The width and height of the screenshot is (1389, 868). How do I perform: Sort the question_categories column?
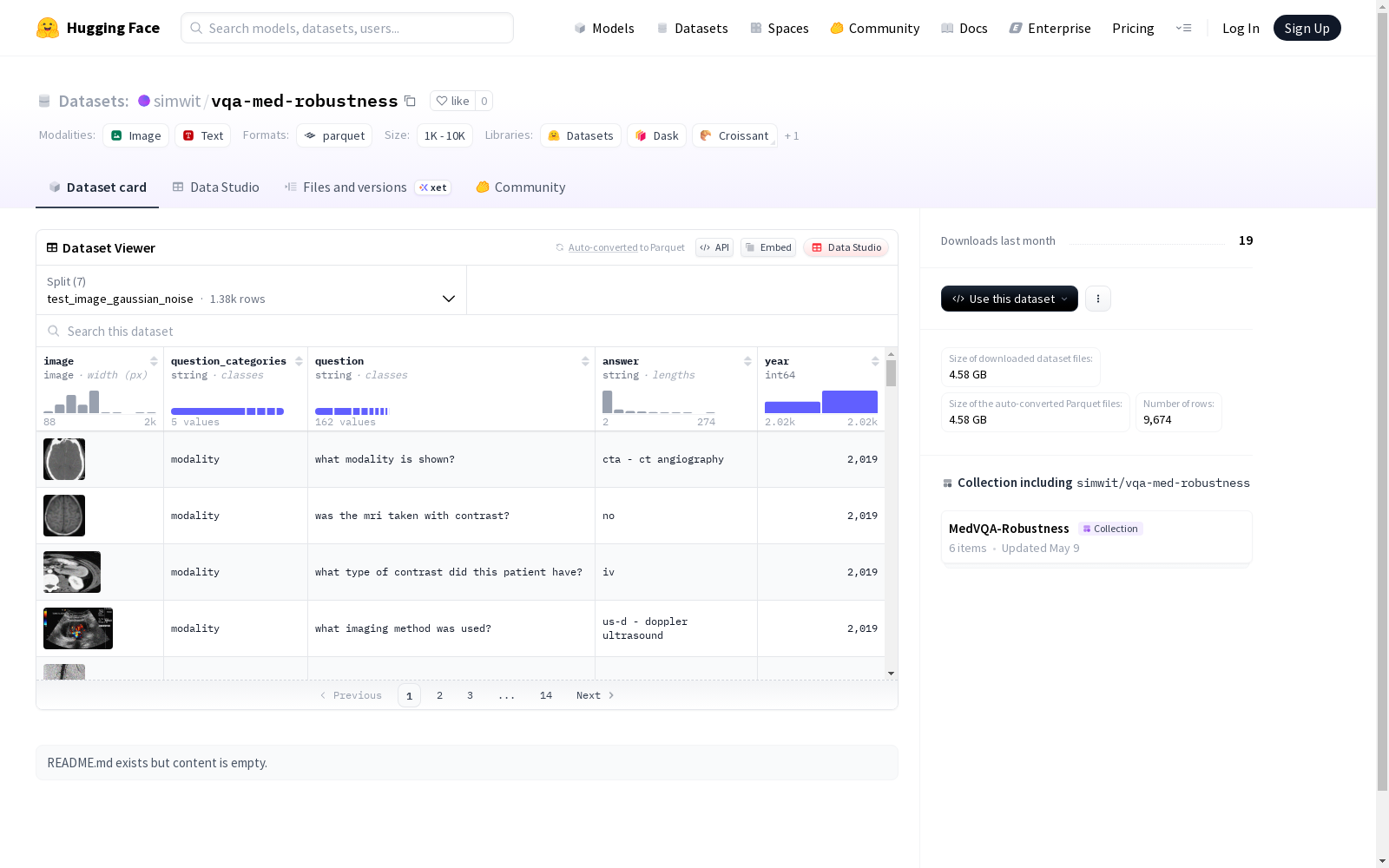(299, 361)
